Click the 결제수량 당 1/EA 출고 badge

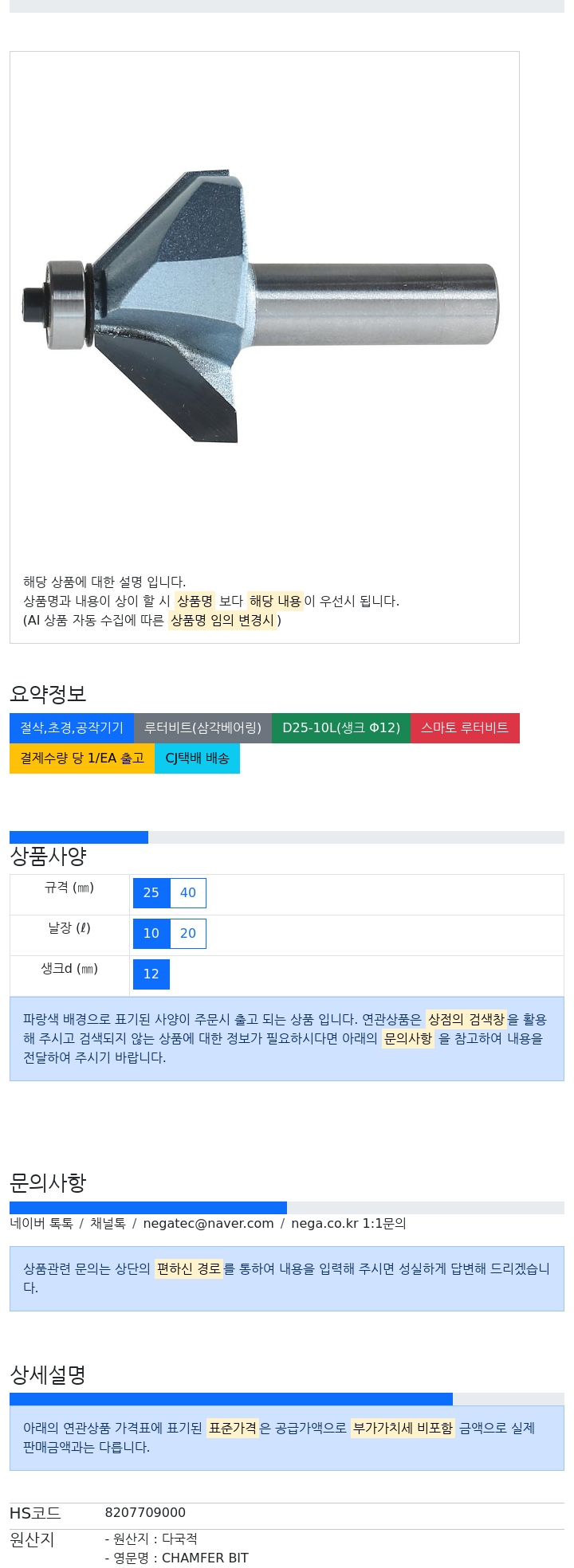[82, 759]
